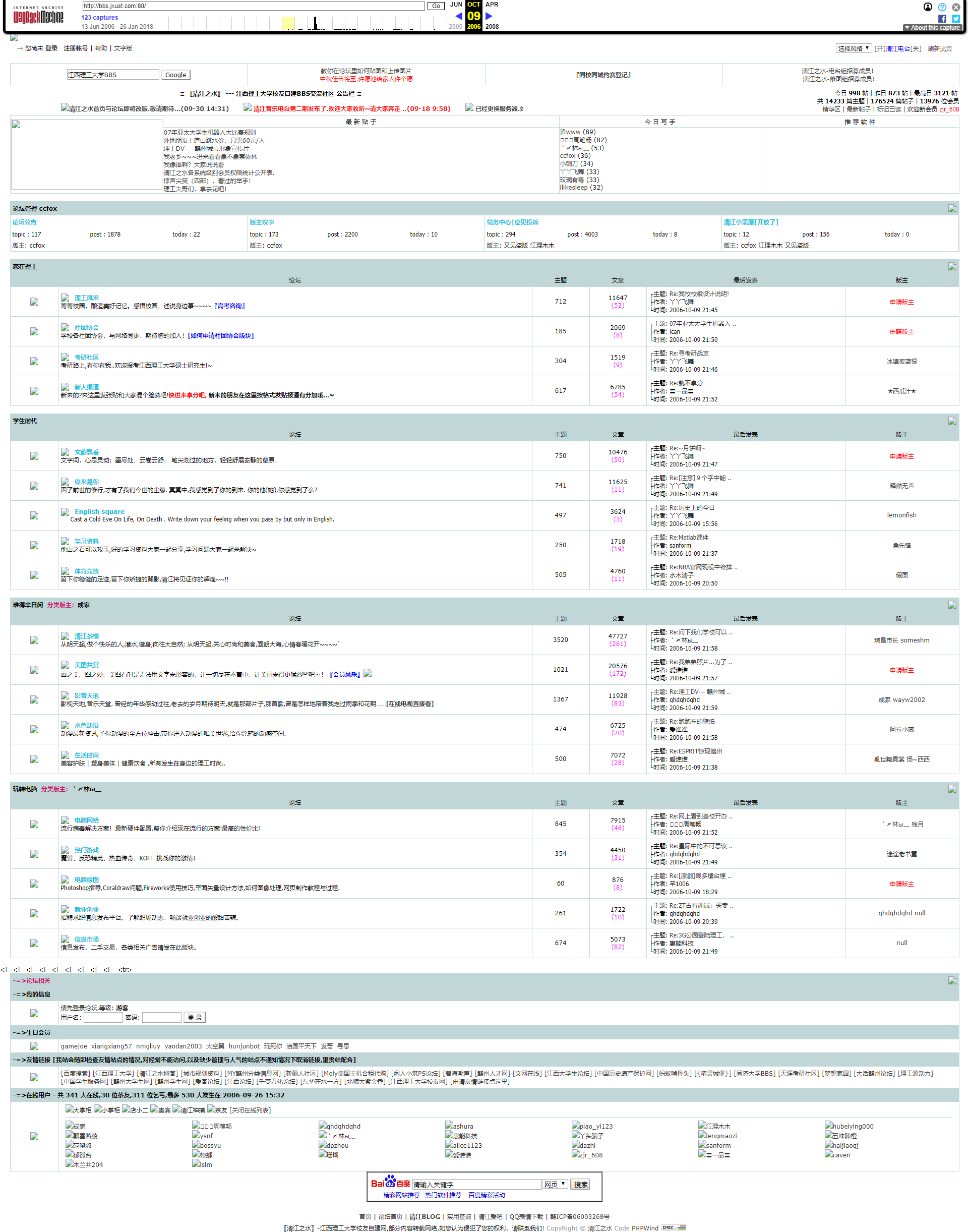The height and width of the screenshot is (1232, 969).
Task: Select 2008 year in Wayback timeline
Action: coord(492,27)
